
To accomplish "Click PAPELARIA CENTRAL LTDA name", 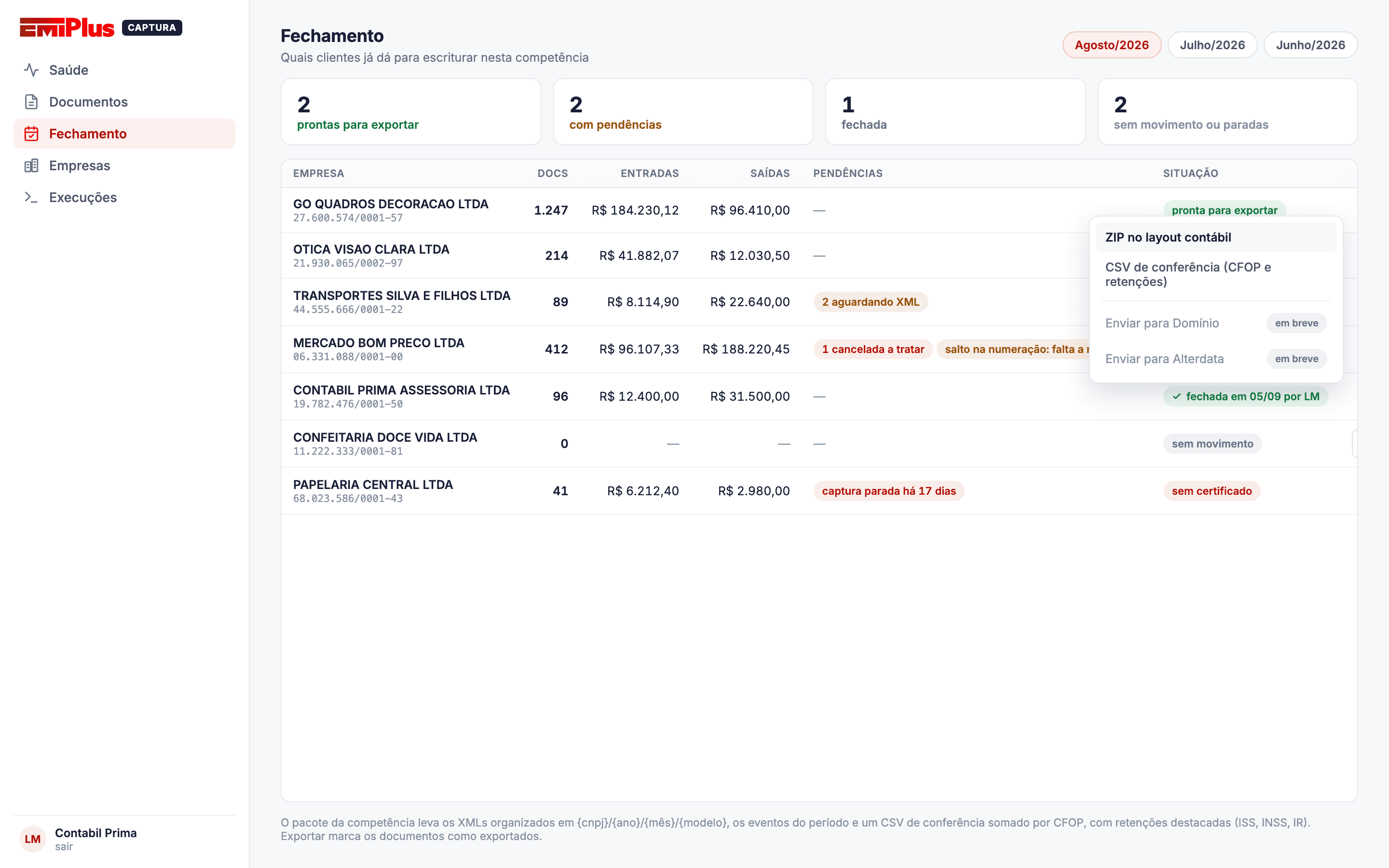I will 372,485.
